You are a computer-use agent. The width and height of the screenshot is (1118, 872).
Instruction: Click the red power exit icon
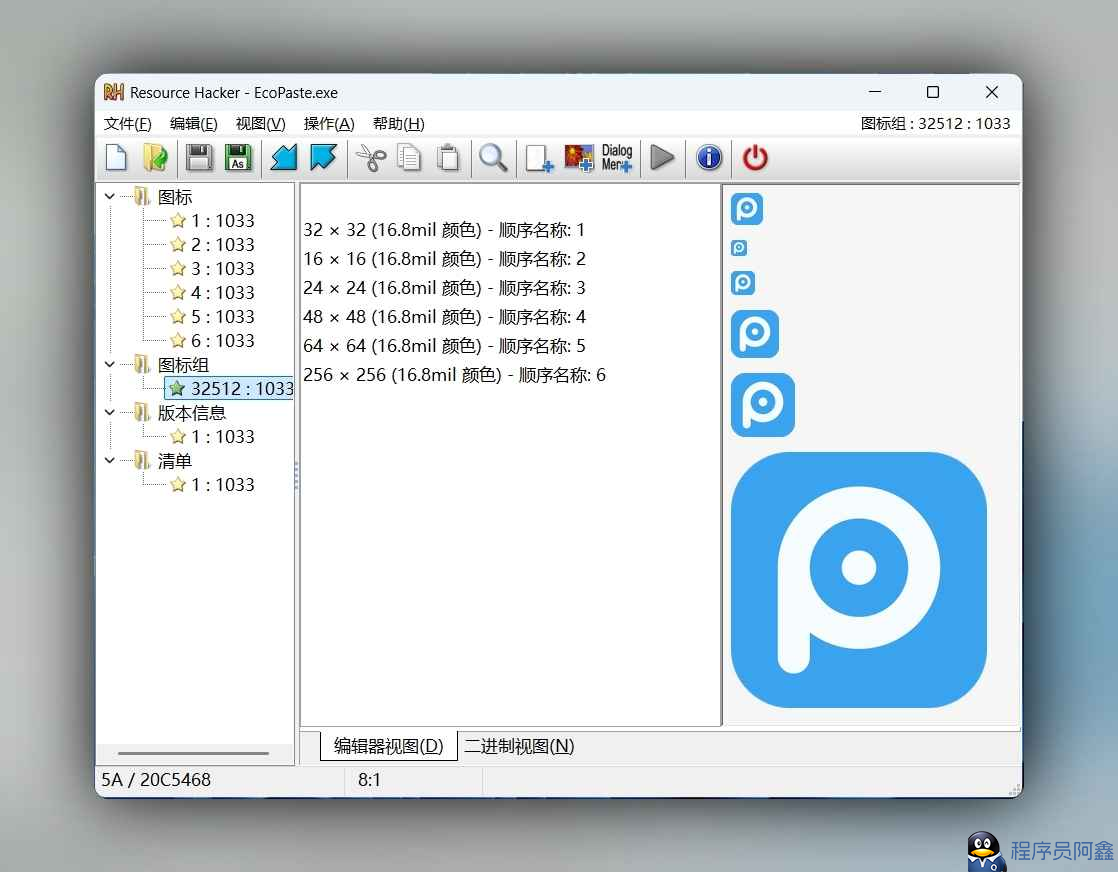[755, 158]
